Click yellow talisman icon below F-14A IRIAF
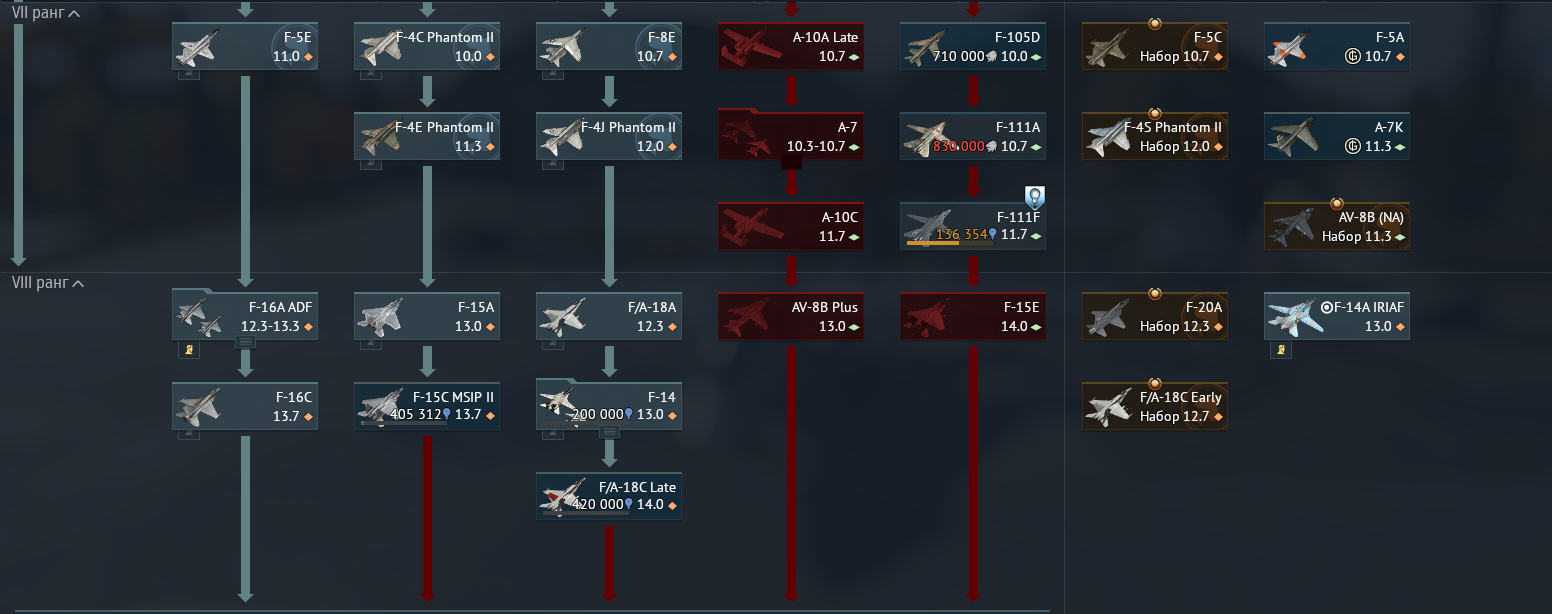Viewport: 1552px width, 614px height. (x=1281, y=350)
